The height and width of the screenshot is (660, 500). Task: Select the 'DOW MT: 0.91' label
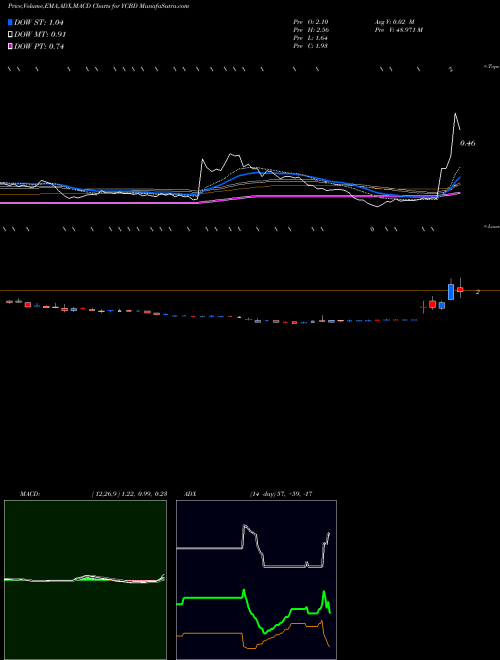pos(40,35)
